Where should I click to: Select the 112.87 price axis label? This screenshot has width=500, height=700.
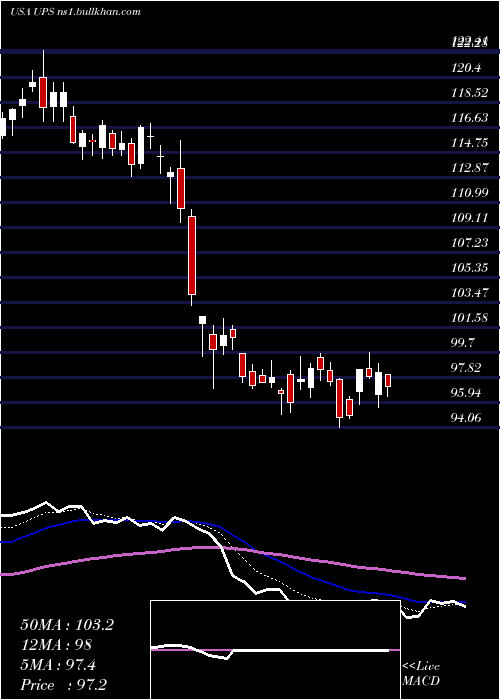[x=469, y=168]
